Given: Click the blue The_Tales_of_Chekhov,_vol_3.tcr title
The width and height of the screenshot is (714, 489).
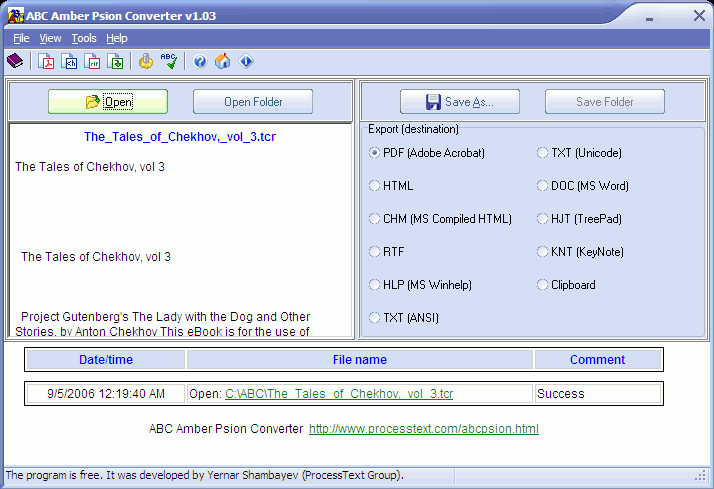Looking at the screenshot, I should (x=180, y=137).
